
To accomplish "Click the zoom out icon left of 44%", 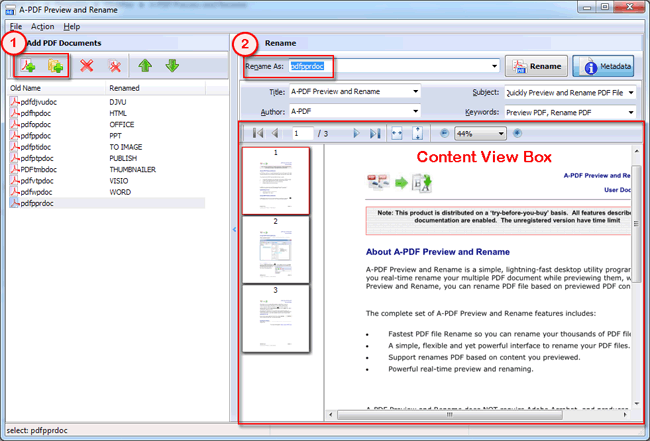I will point(444,133).
